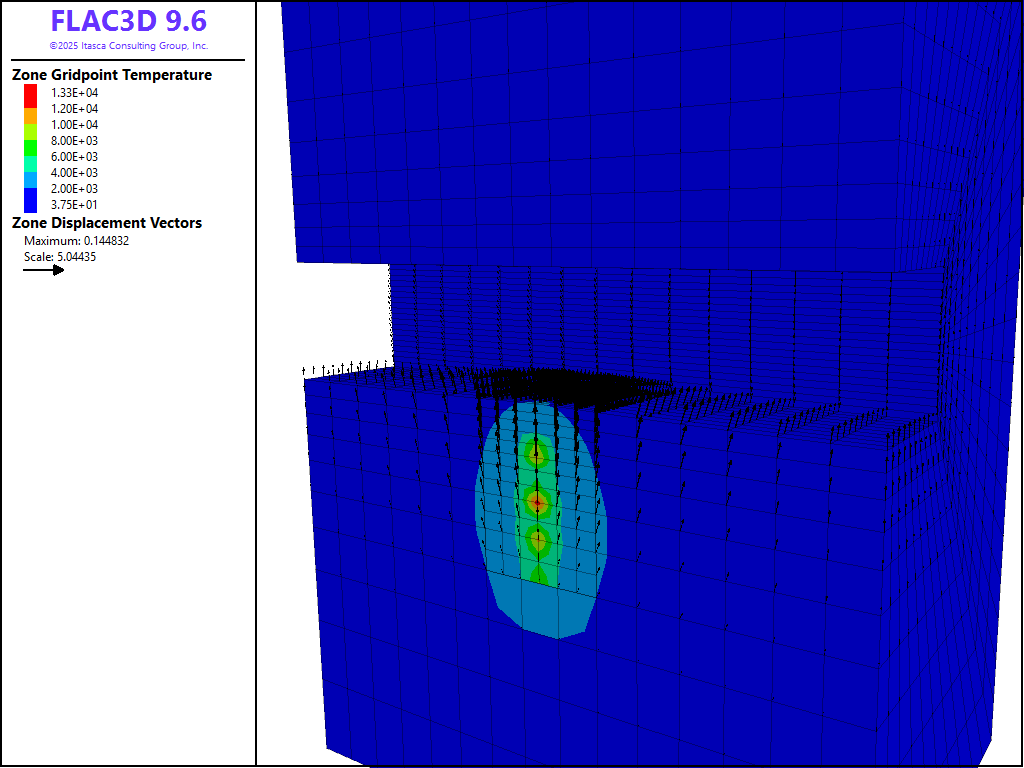
Task: Select the cyan 6.00E+03 legend swatch
Action: point(30,156)
